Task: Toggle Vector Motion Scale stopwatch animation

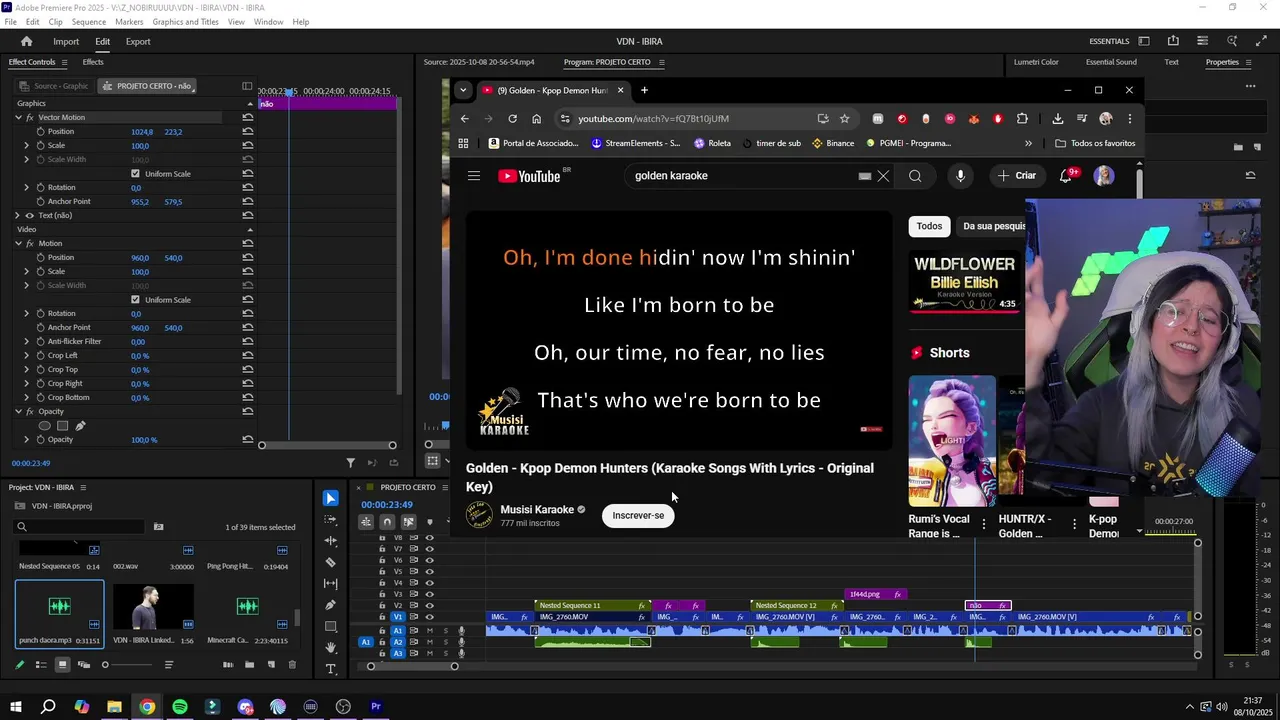Action: (x=40, y=146)
